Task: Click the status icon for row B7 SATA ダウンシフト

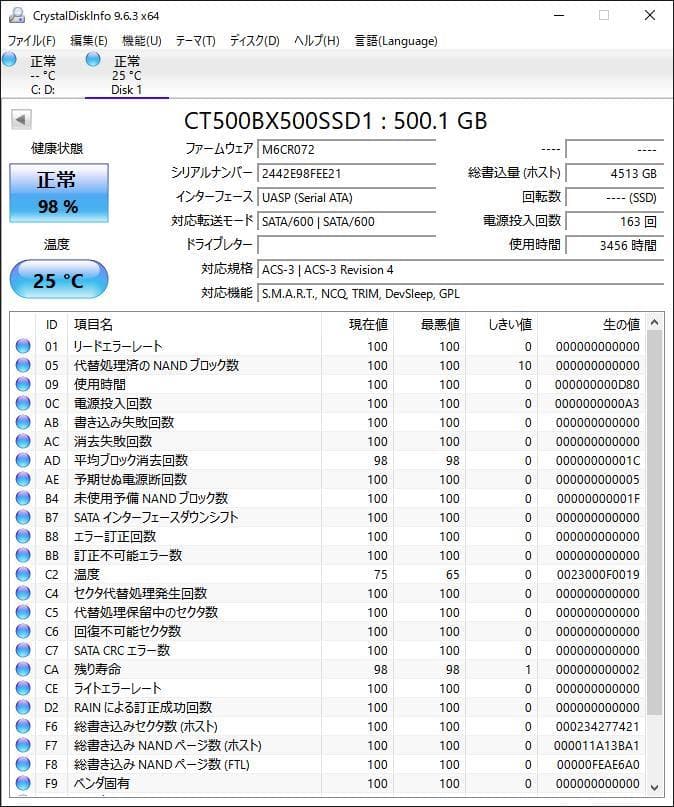Action: click(x=23, y=517)
